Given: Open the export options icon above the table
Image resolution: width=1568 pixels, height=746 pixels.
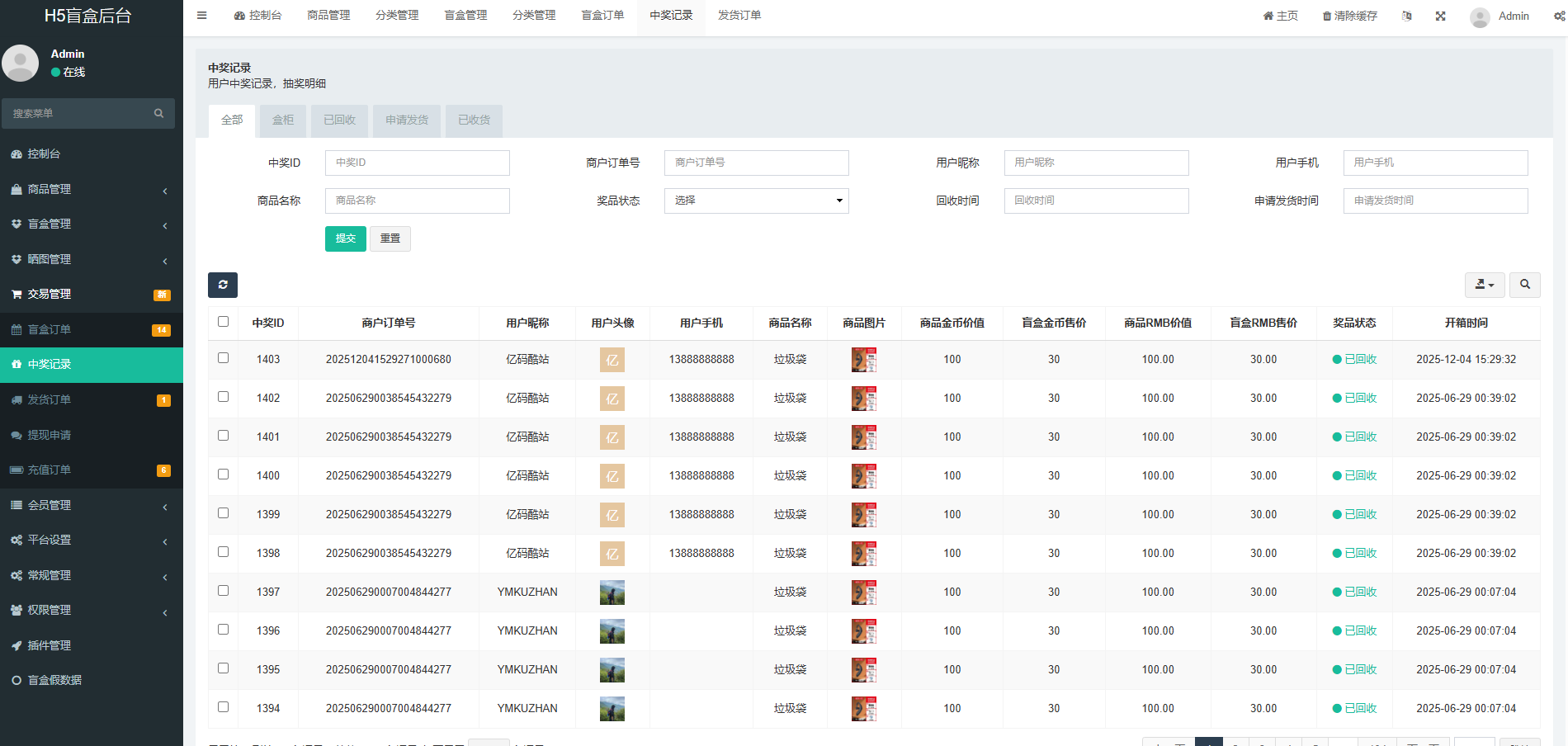Looking at the screenshot, I should (x=1483, y=285).
